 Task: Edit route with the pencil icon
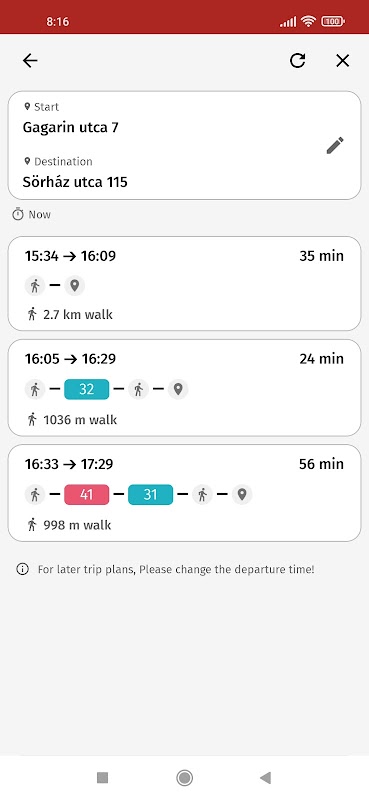(x=335, y=145)
